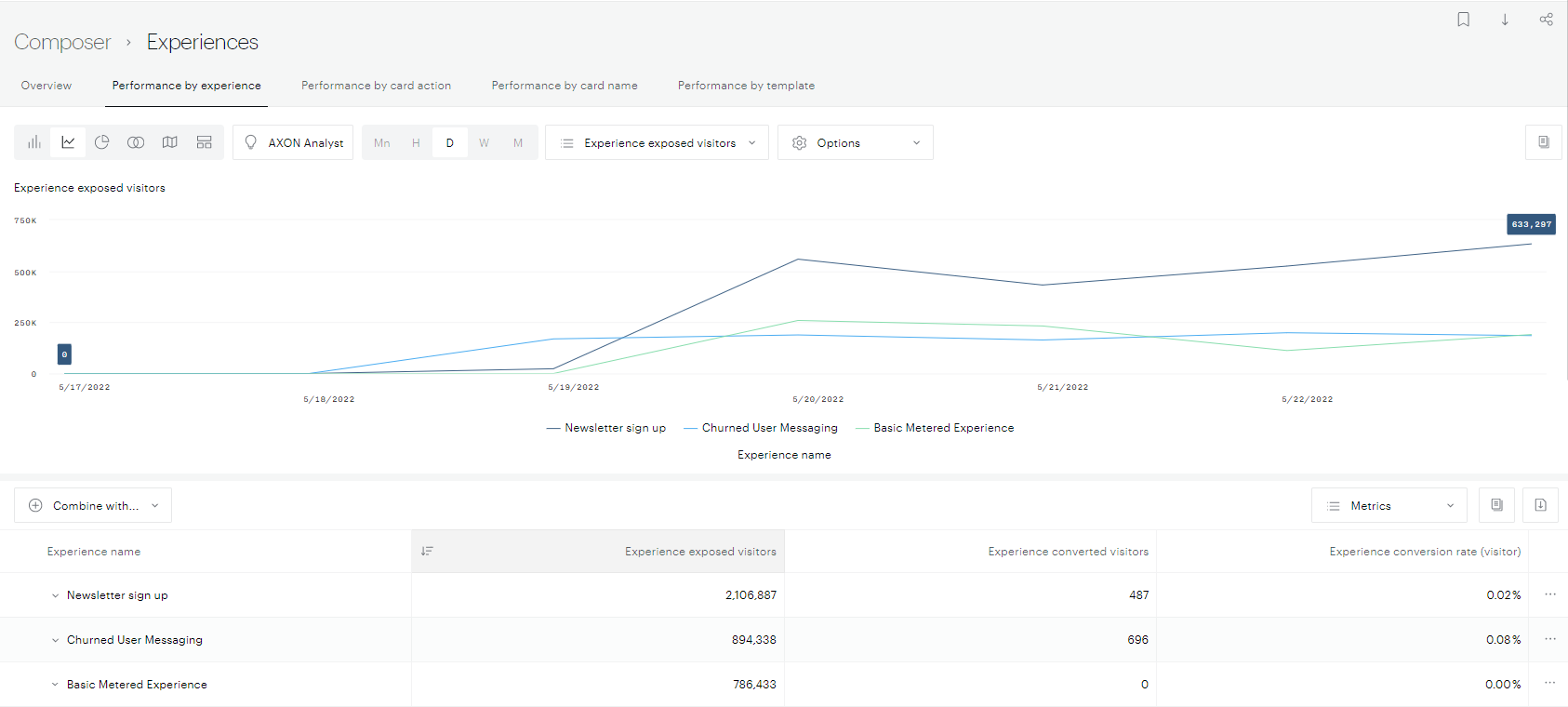Image resolution: width=1568 pixels, height=707 pixels.
Task: Choose the Venn diagram chart icon
Action: [x=136, y=142]
